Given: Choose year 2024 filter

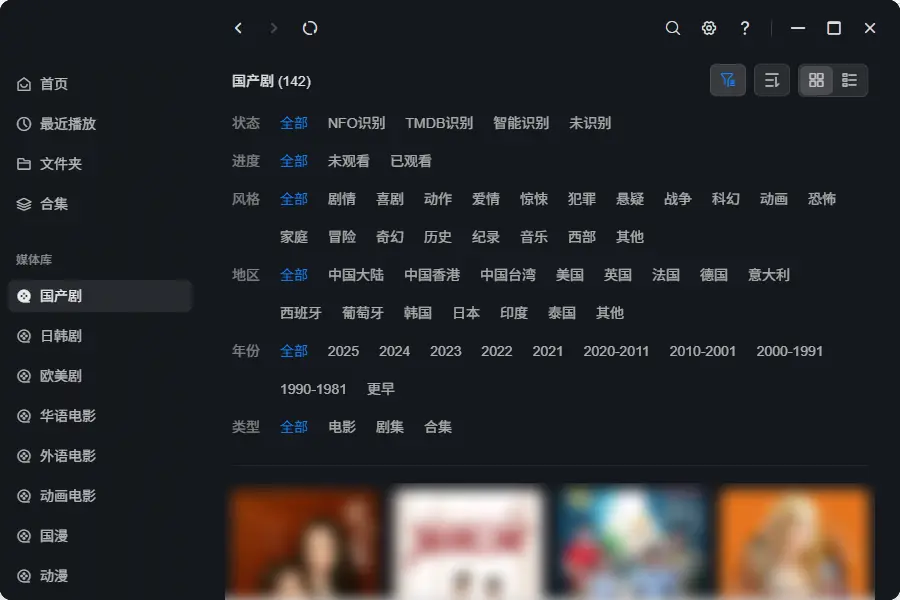Looking at the screenshot, I should (x=394, y=351).
